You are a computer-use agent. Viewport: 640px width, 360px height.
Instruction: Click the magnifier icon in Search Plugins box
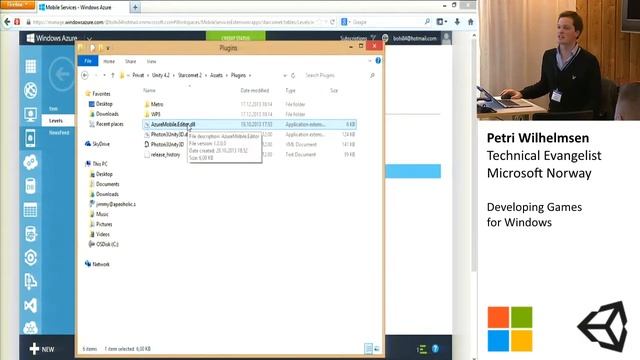point(372,76)
